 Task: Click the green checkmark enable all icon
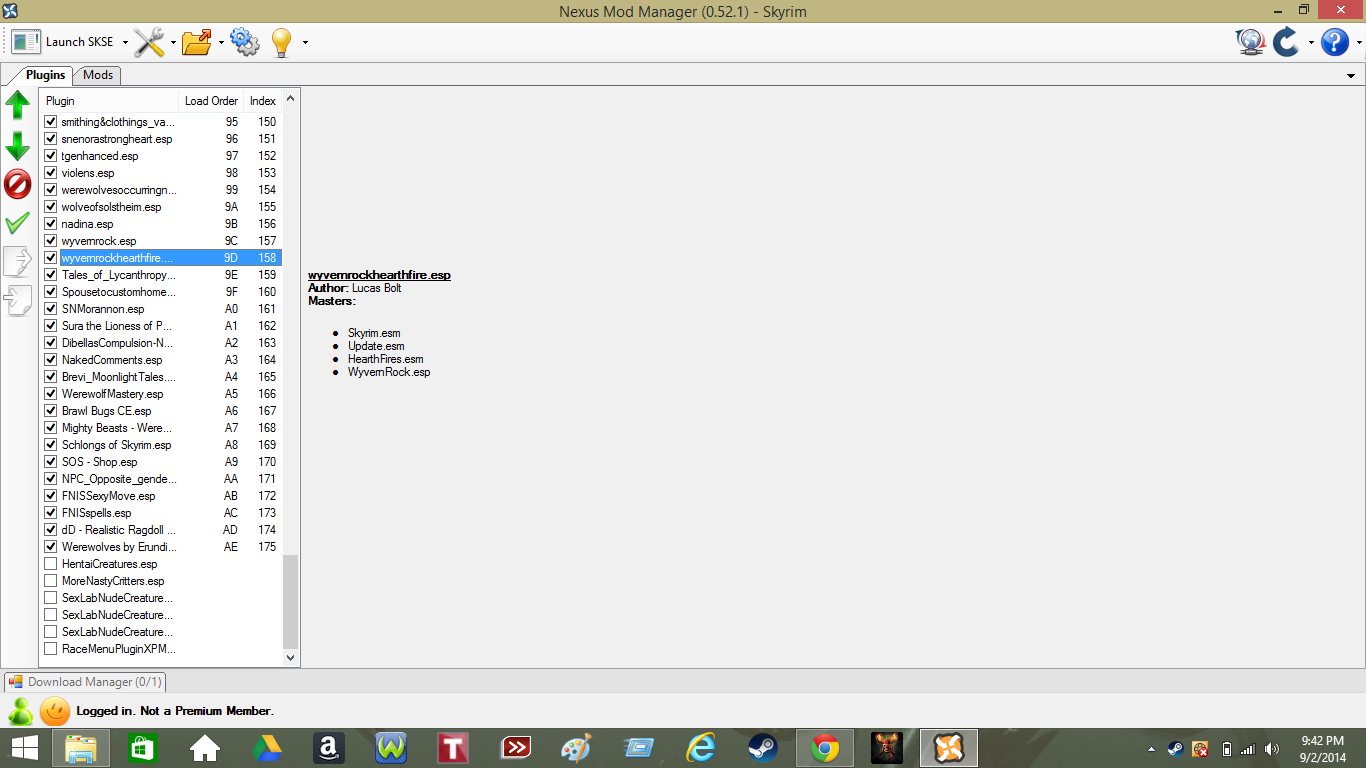(x=18, y=223)
